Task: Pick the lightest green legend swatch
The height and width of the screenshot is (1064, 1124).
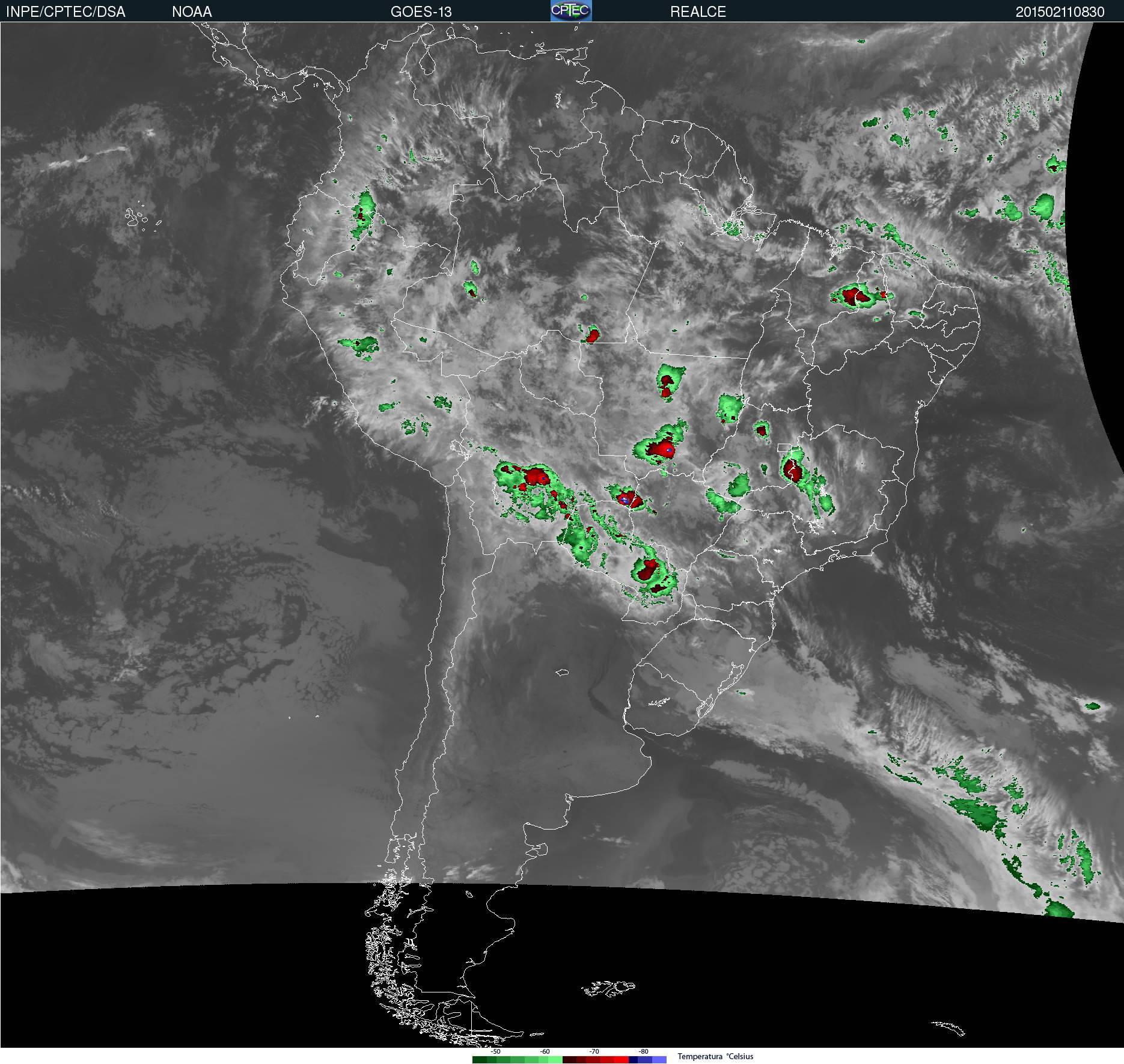Action: [555, 1060]
